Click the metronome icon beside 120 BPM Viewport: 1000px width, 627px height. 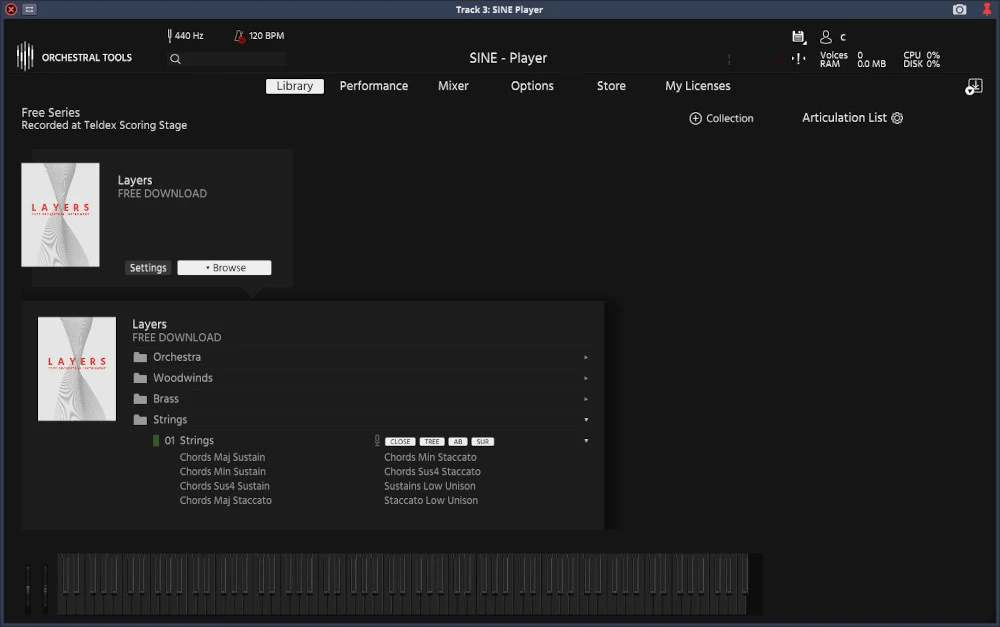point(239,36)
